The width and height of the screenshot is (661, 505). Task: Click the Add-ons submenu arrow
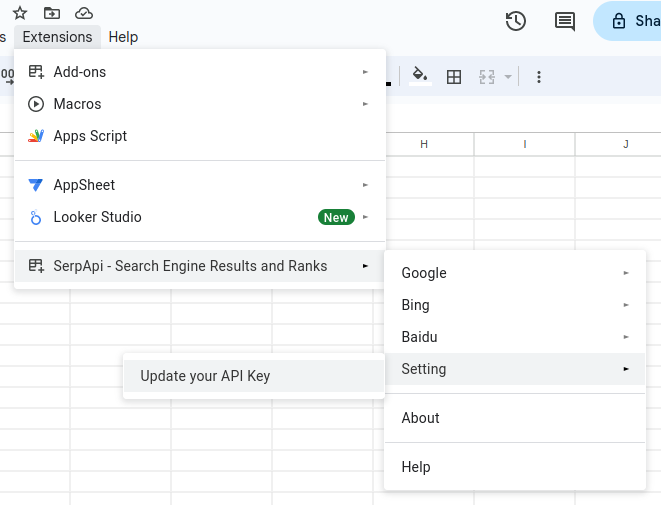click(365, 72)
